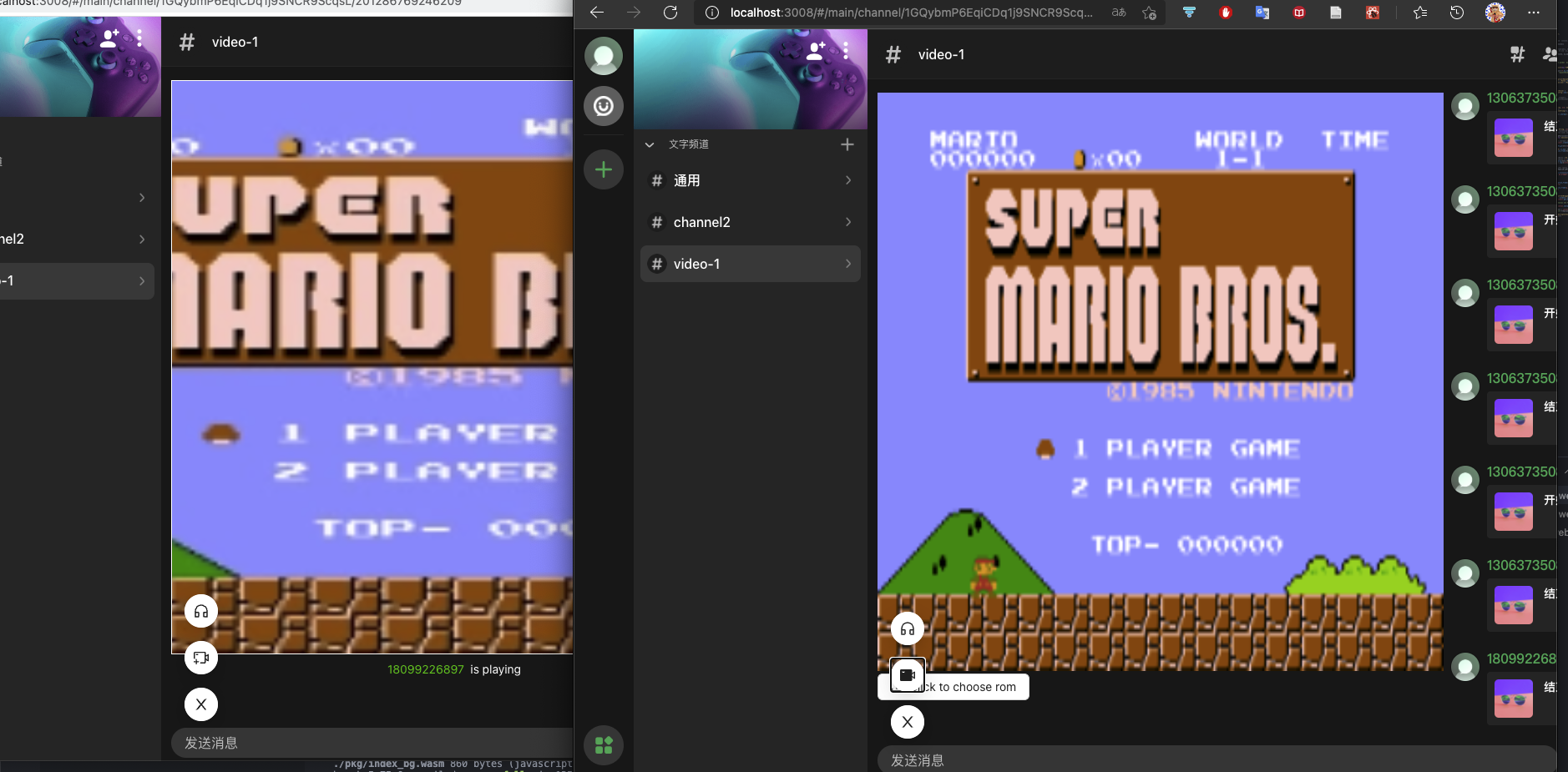Image resolution: width=1568 pixels, height=772 pixels.
Task: Open the green apps grid icon
Action: [x=604, y=745]
